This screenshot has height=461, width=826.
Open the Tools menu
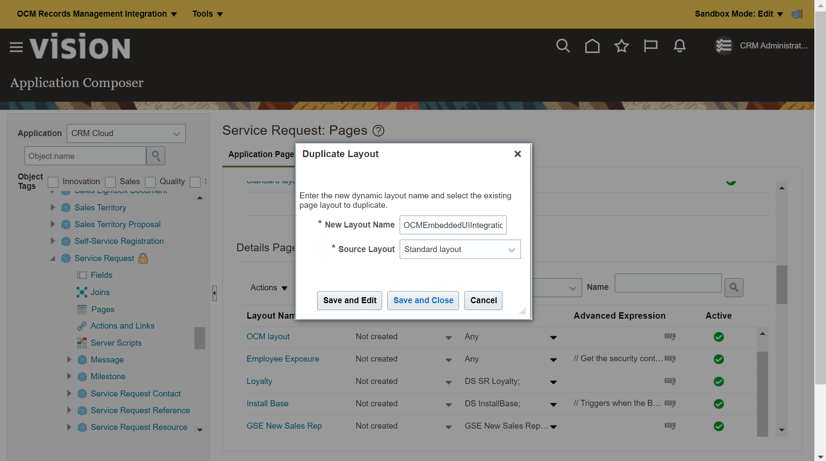[x=208, y=14]
